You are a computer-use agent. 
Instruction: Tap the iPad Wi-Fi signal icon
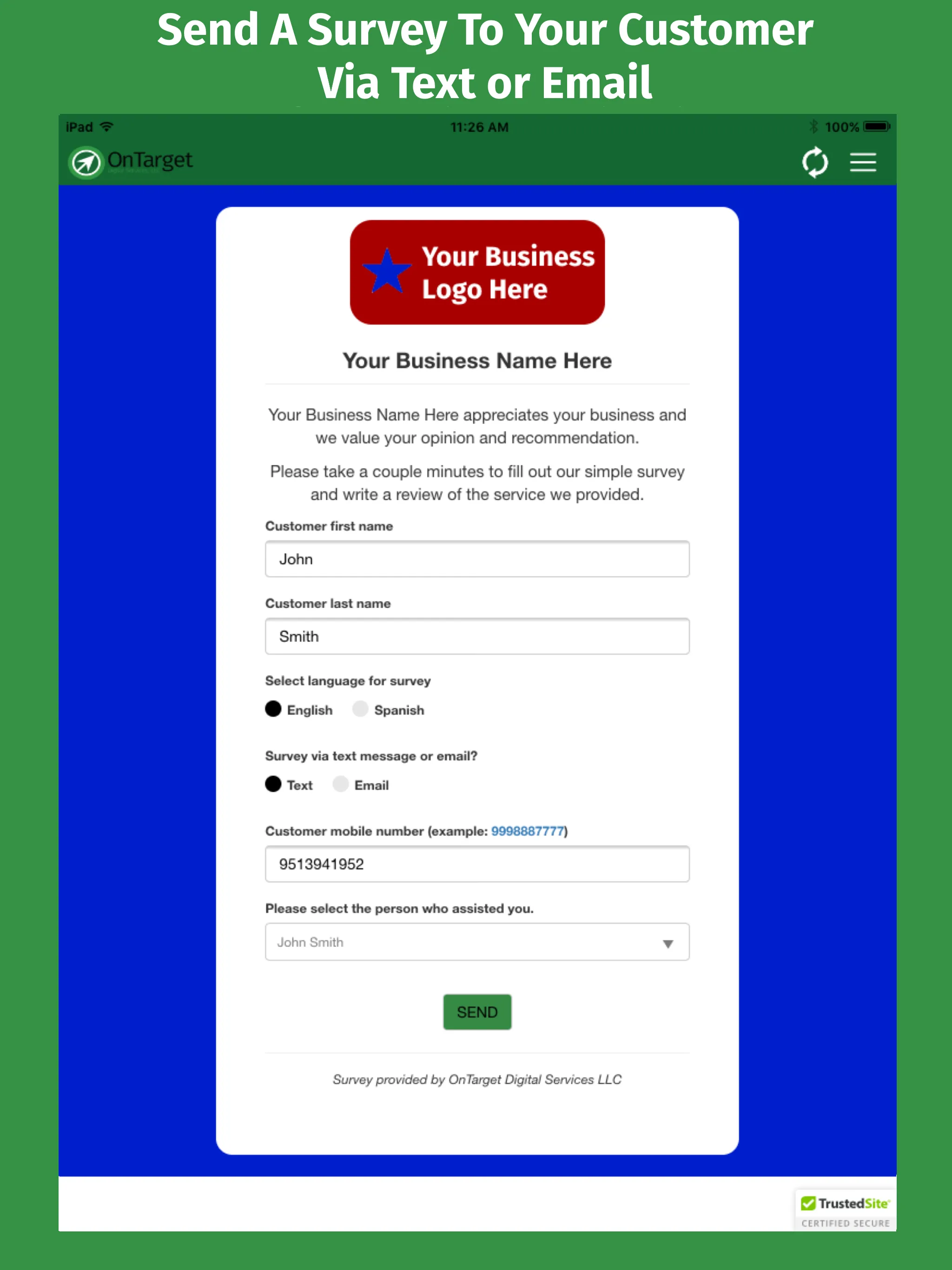click(110, 126)
